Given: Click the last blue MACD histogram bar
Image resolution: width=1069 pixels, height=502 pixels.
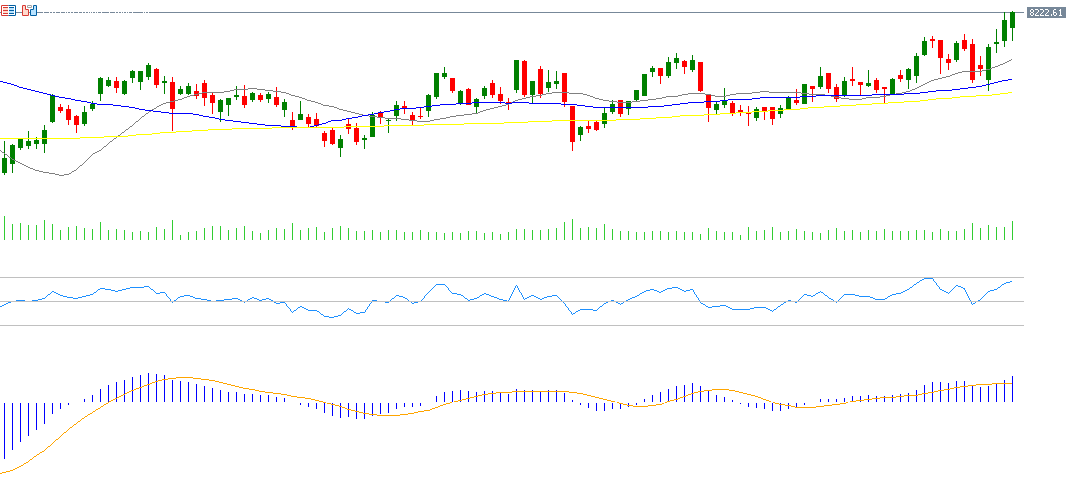Looking at the screenshot, I should (1013, 390).
